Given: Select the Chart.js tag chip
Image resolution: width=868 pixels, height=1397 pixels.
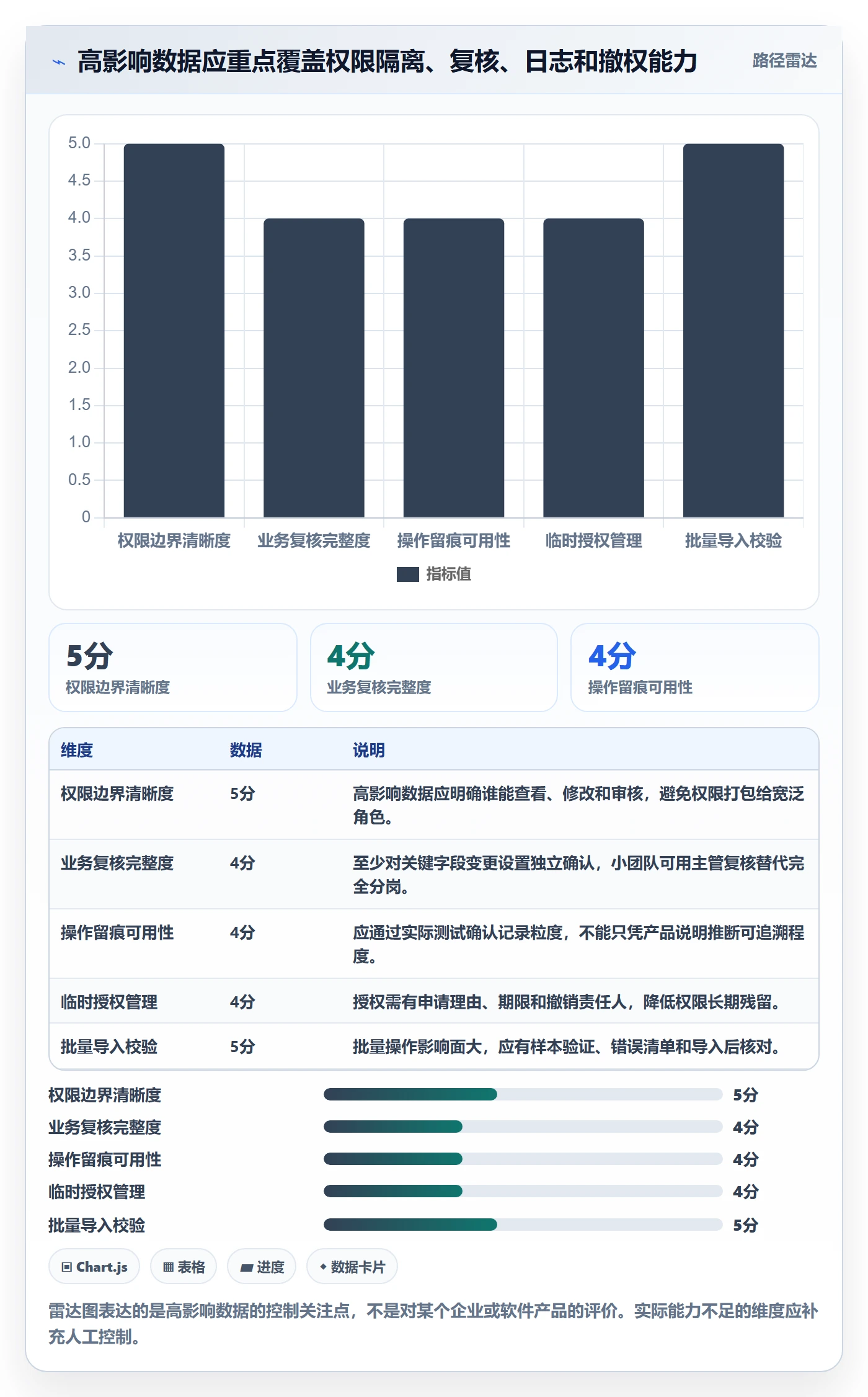Looking at the screenshot, I should click(94, 1267).
